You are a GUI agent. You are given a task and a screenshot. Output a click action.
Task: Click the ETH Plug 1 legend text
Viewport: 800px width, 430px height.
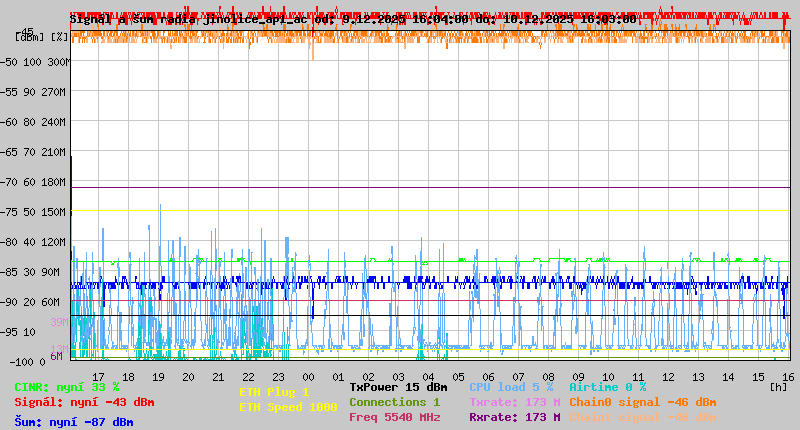click(x=274, y=392)
